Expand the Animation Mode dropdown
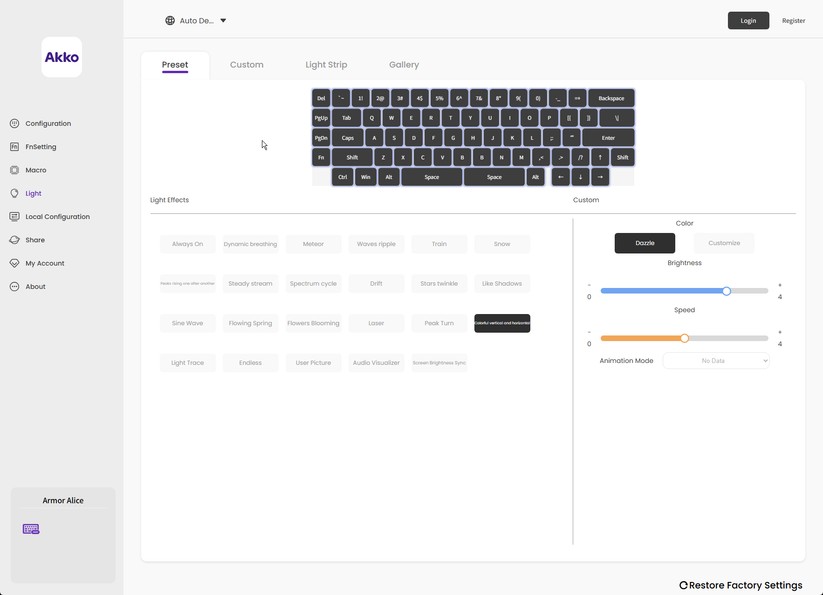This screenshot has height=595, width=823. (x=716, y=360)
